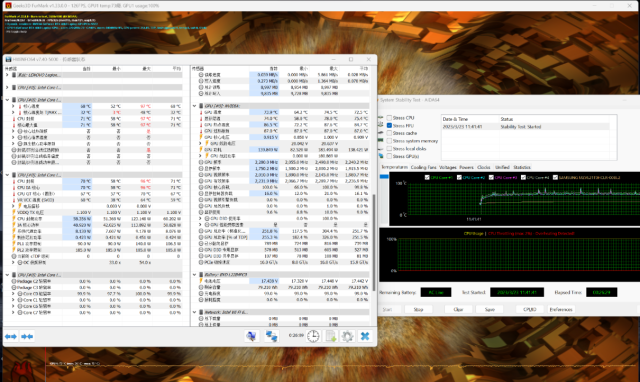The height and width of the screenshot is (382, 640).
Task: Start logging with the sheet-plus icon
Action: pyautogui.click(x=330, y=336)
